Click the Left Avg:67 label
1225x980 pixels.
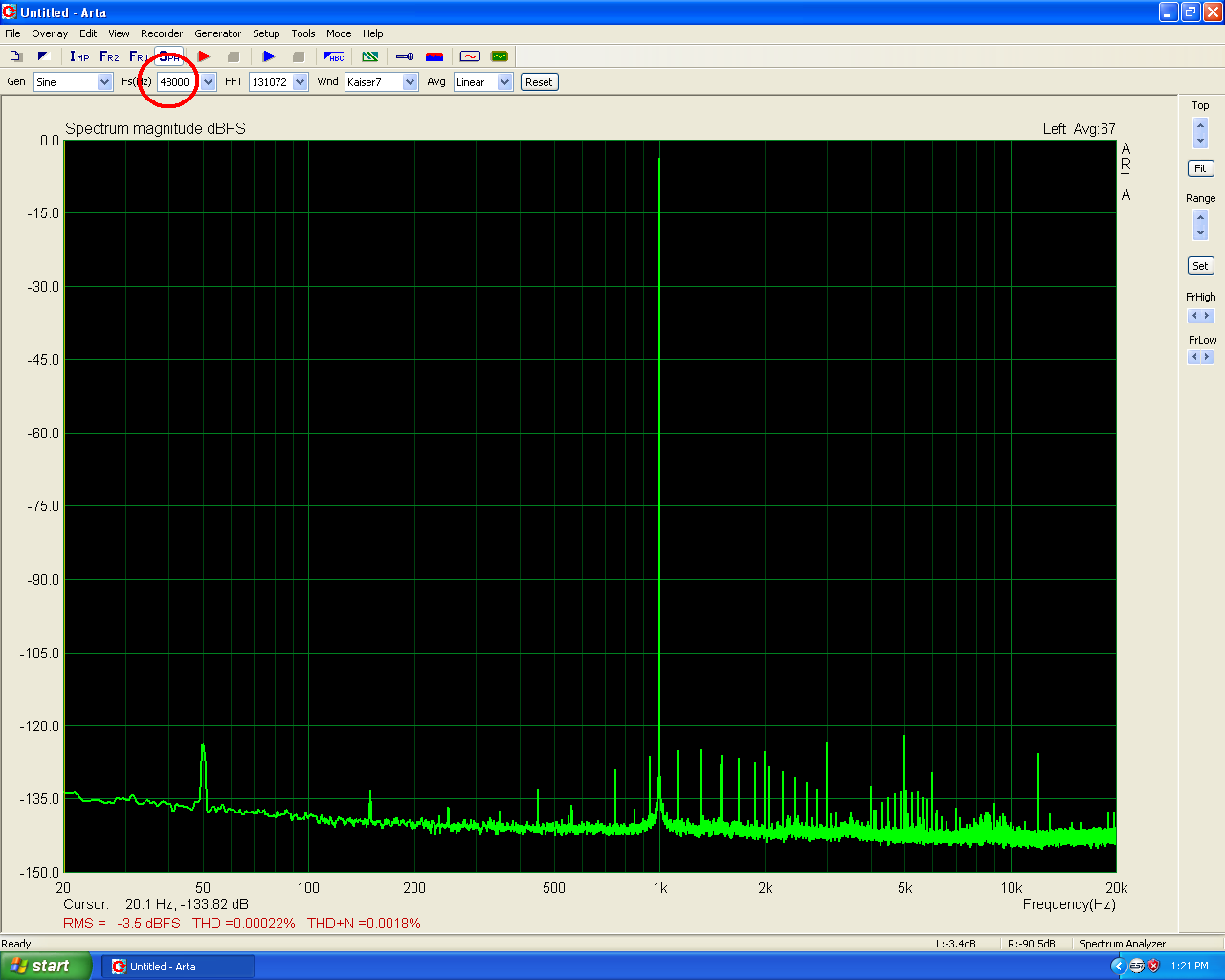[1080, 129]
